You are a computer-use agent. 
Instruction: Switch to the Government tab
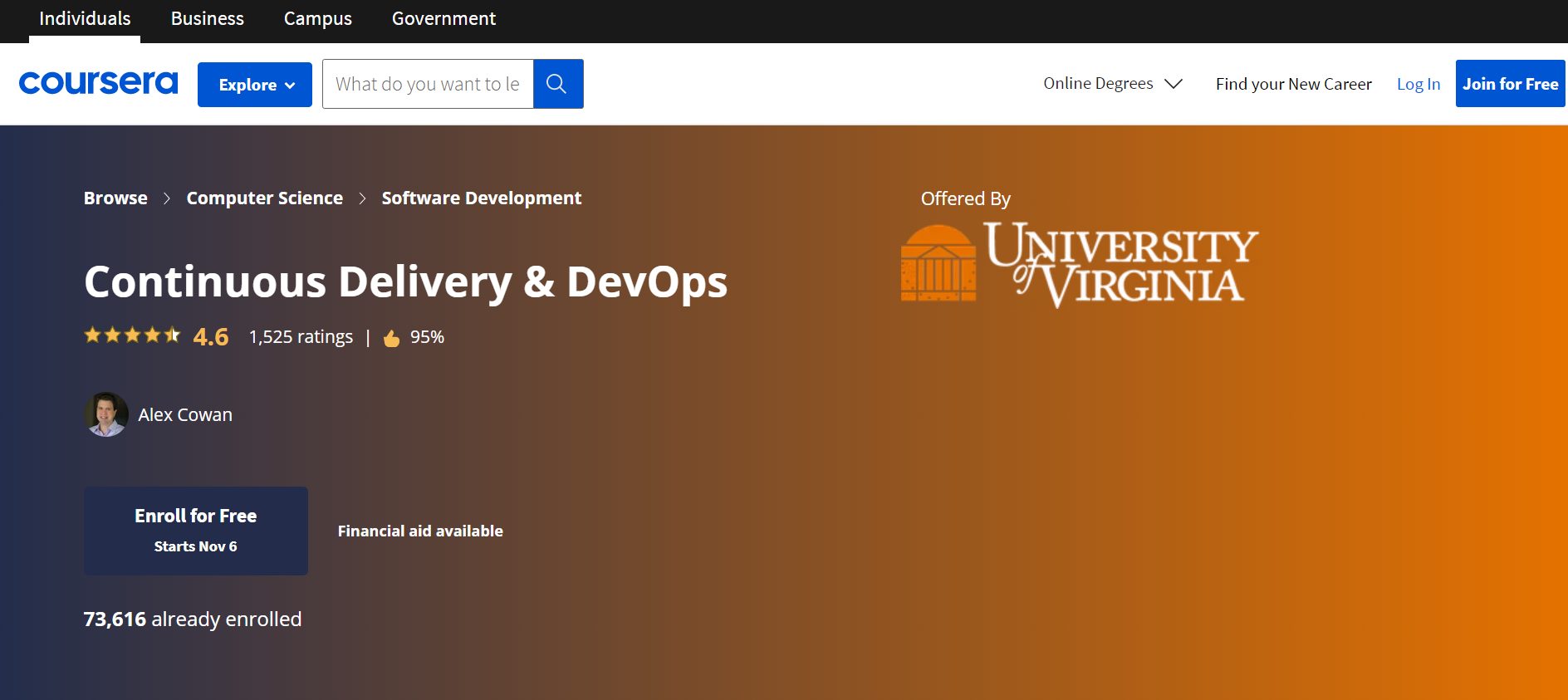point(443,19)
